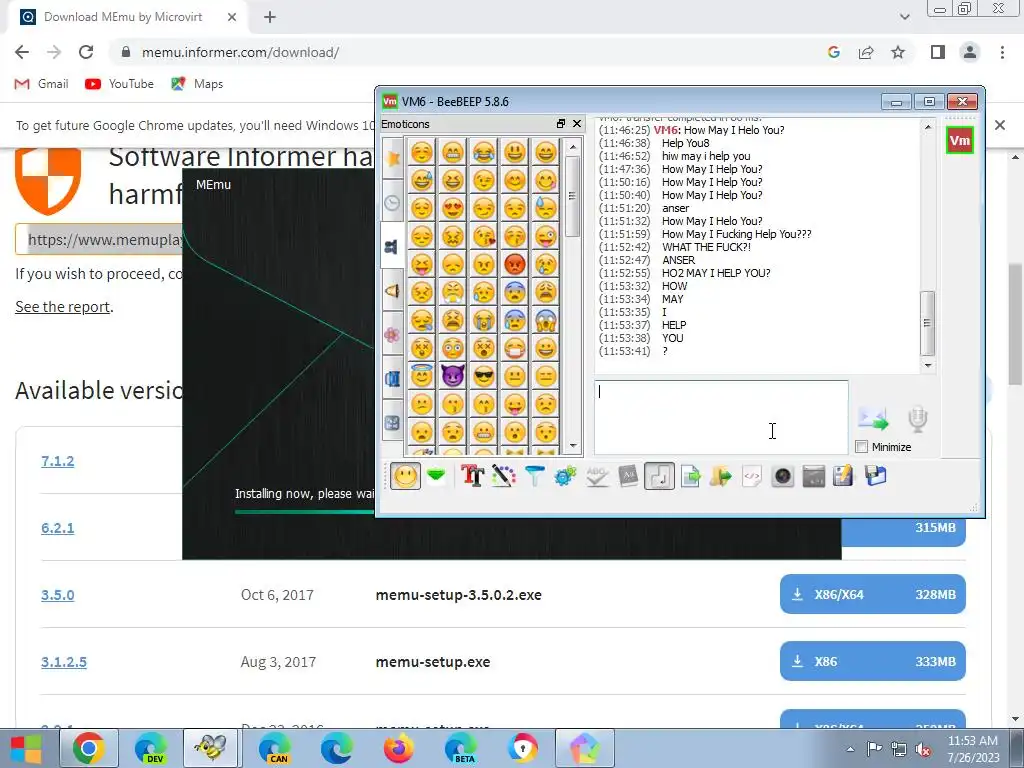The image size is (1024, 768).
Task: Insert the tears of joy emoji
Action: click(484, 152)
